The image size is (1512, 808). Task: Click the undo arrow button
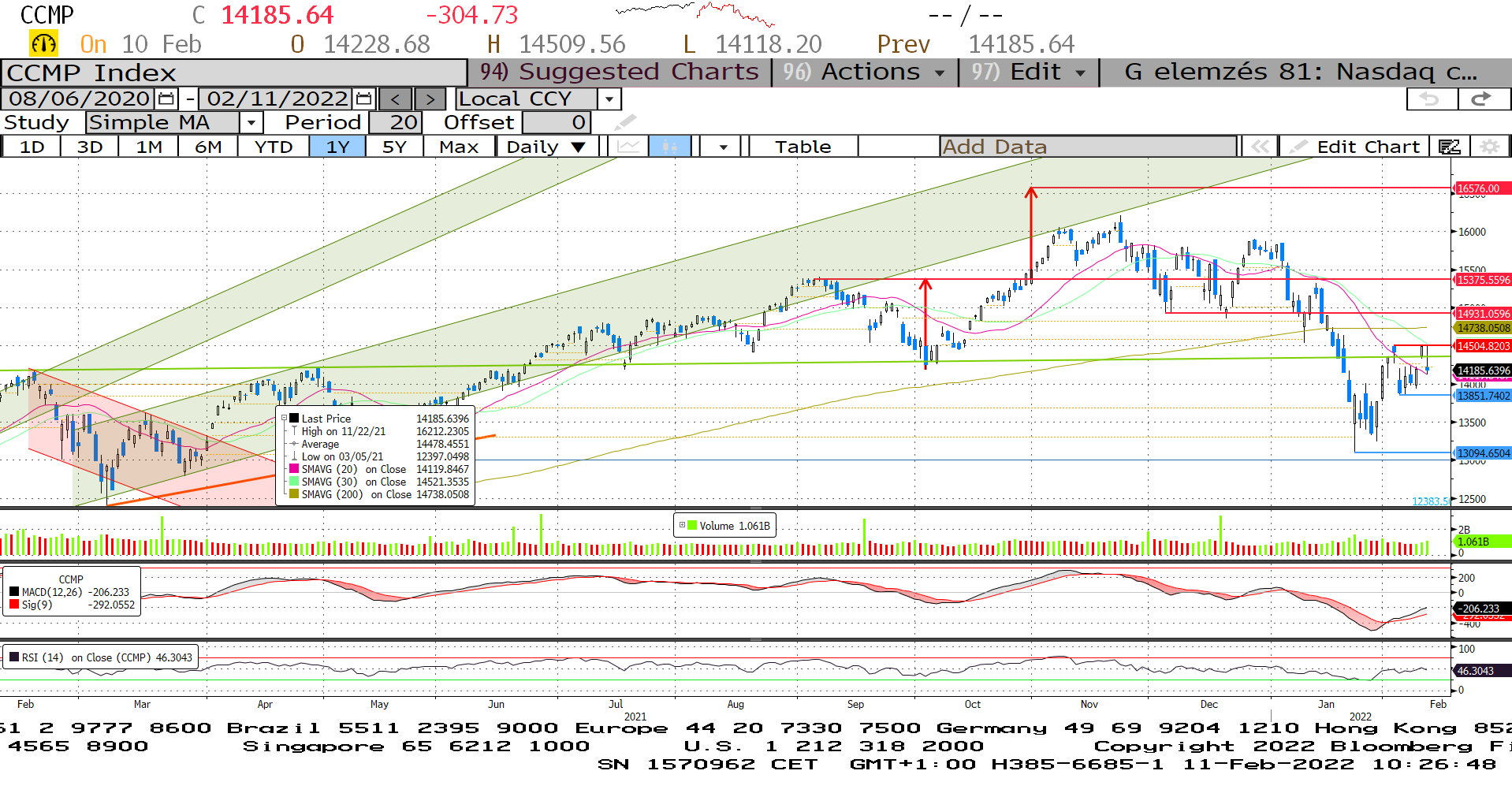1432,99
